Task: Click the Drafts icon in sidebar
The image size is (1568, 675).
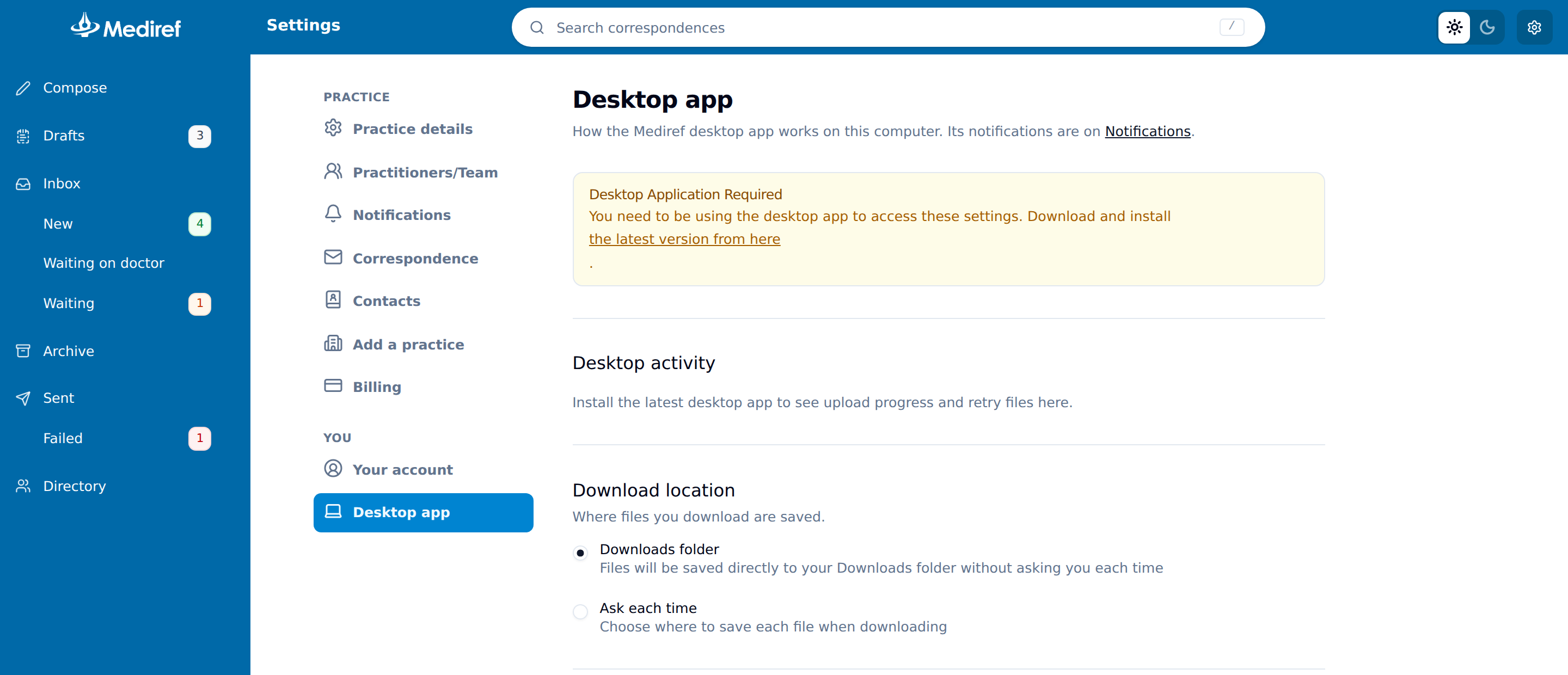Action: click(23, 136)
